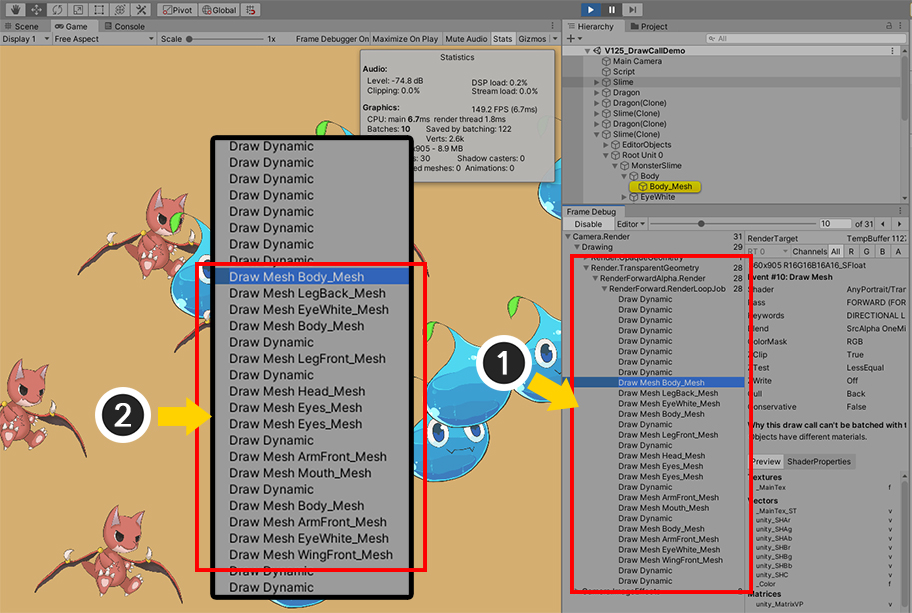Screen dimensions: 912x613
Task: Open the Hierarchy panel's three-dot menu
Action: click(x=901, y=26)
